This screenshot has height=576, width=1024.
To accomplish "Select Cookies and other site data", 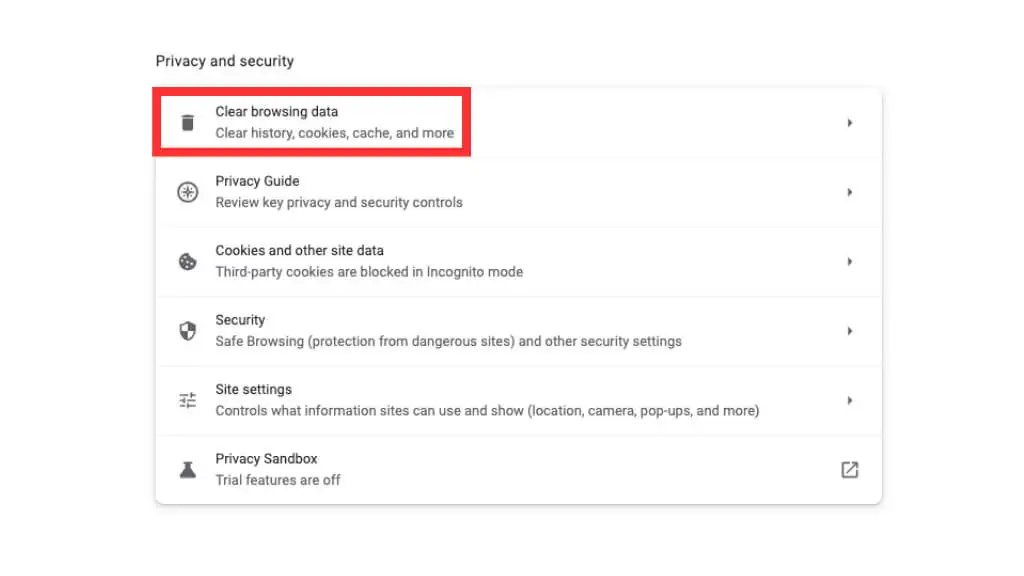I will pos(299,250).
